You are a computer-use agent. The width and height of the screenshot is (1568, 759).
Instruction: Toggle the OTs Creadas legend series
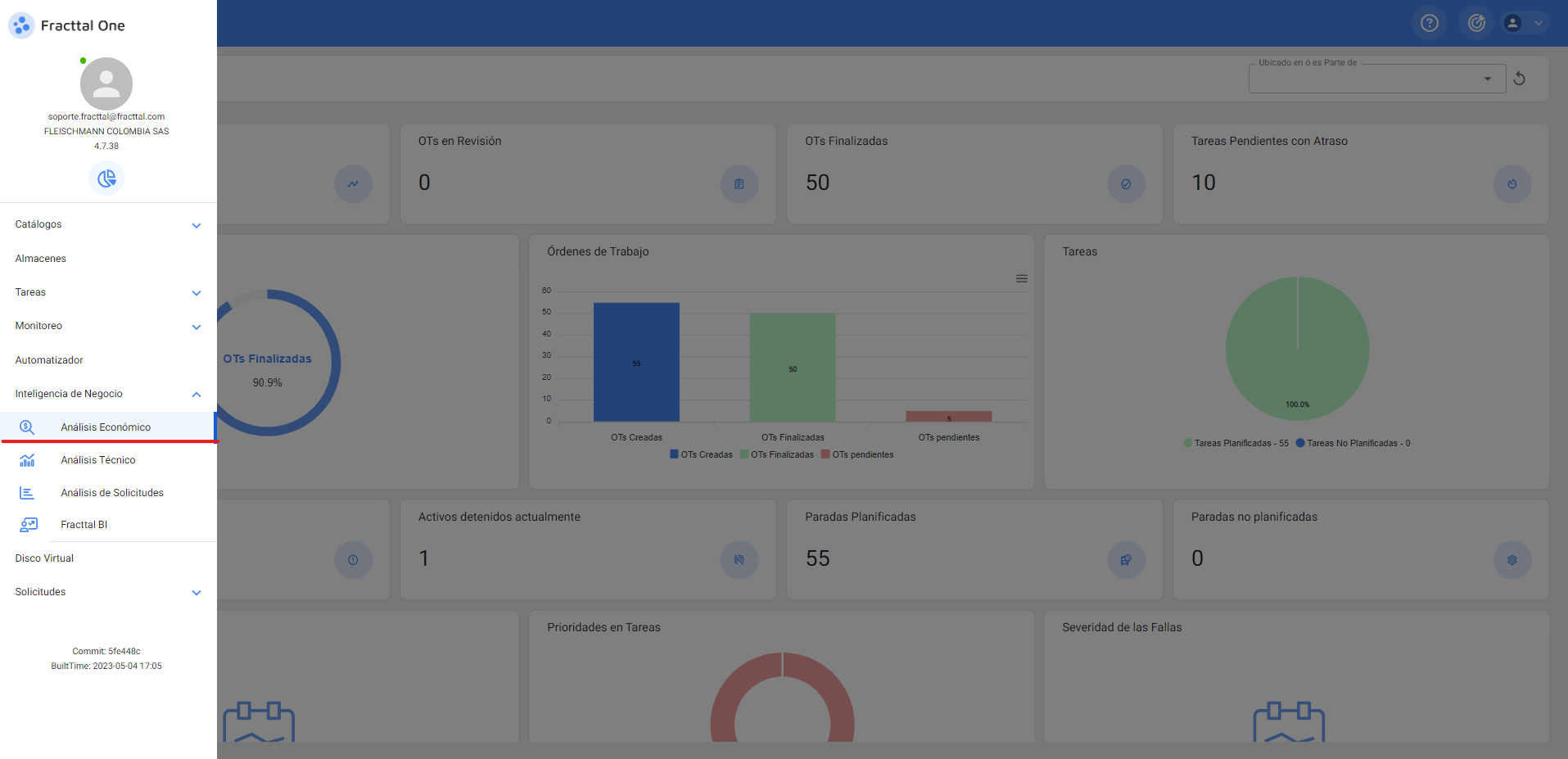tap(701, 454)
